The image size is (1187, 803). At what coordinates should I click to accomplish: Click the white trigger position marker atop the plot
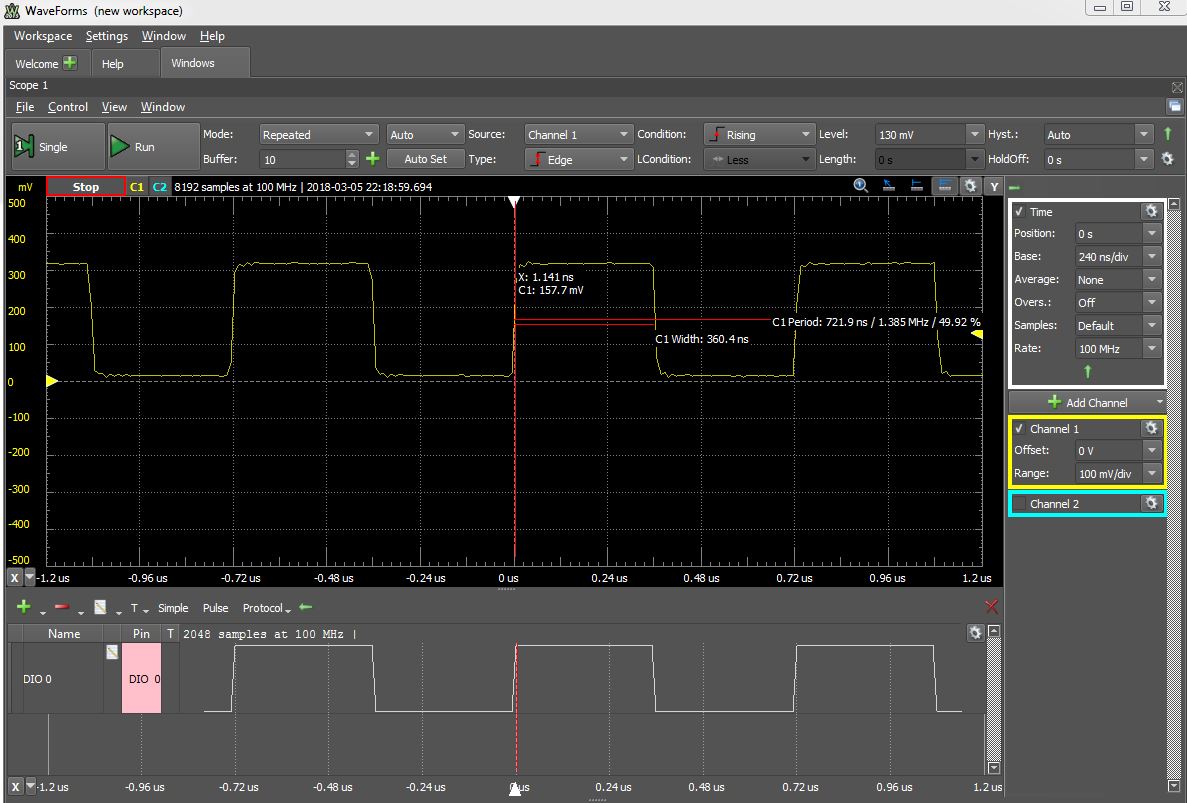coord(514,201)
